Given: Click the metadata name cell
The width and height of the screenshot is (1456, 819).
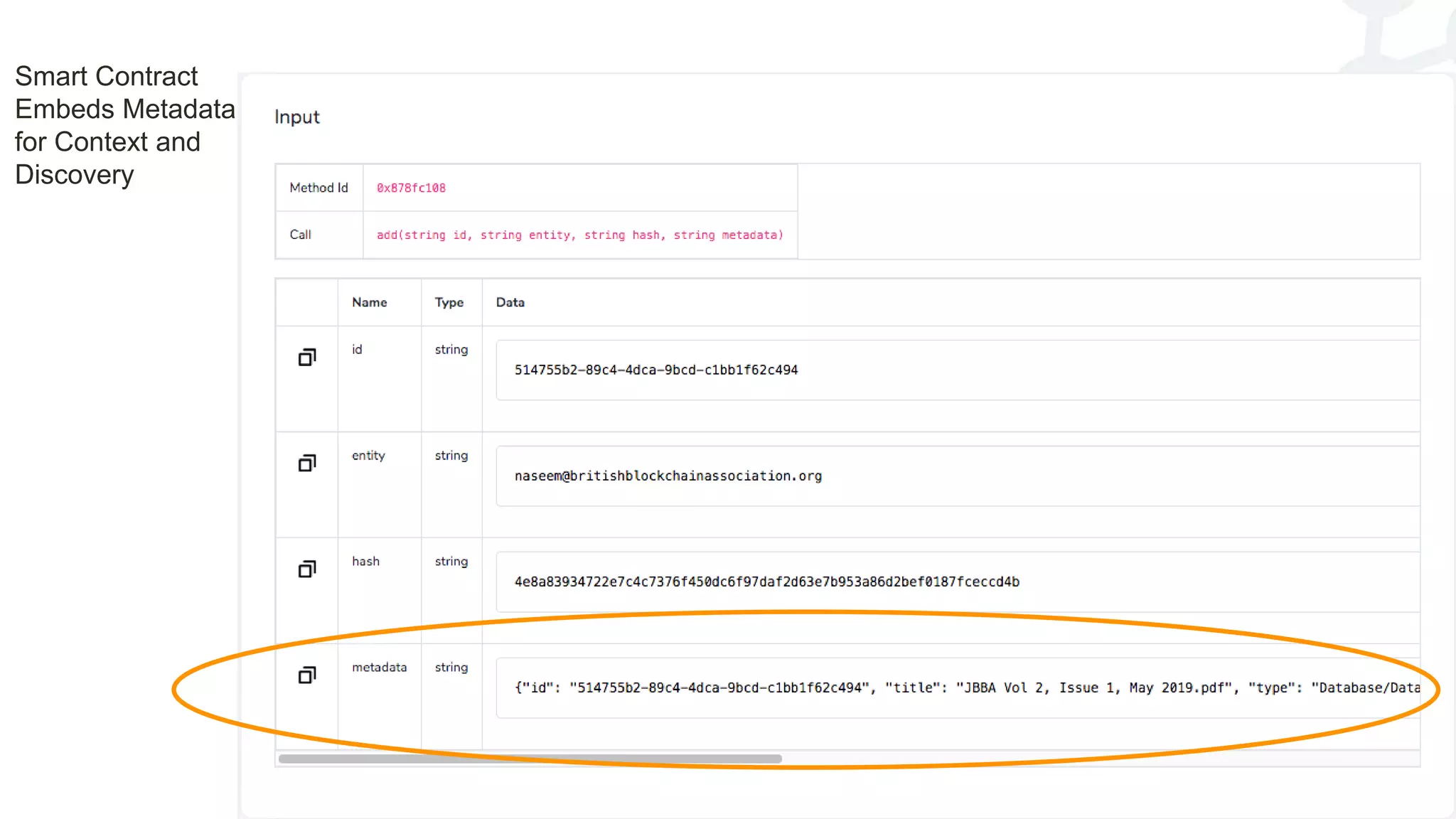Looking at the screenshot, I should [379, 667].
